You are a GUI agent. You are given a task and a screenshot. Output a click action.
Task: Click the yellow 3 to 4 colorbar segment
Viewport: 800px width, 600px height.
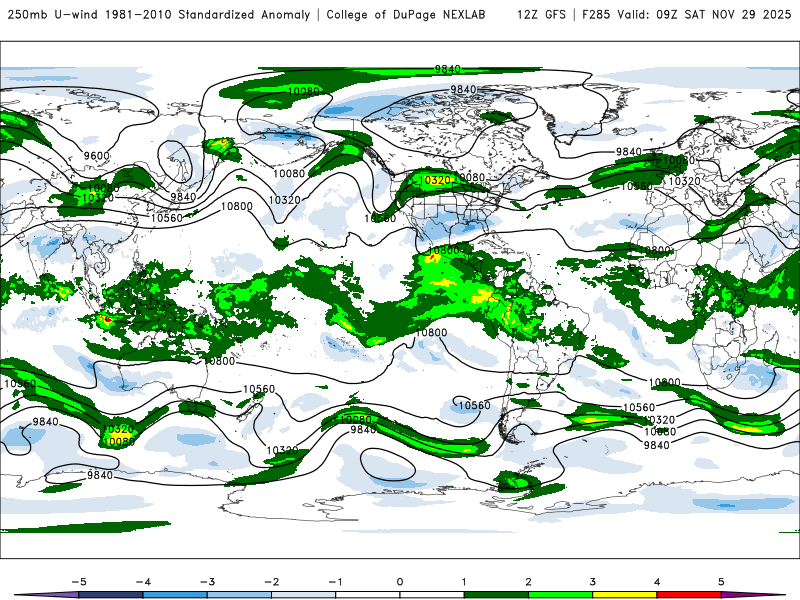(624, 595)
